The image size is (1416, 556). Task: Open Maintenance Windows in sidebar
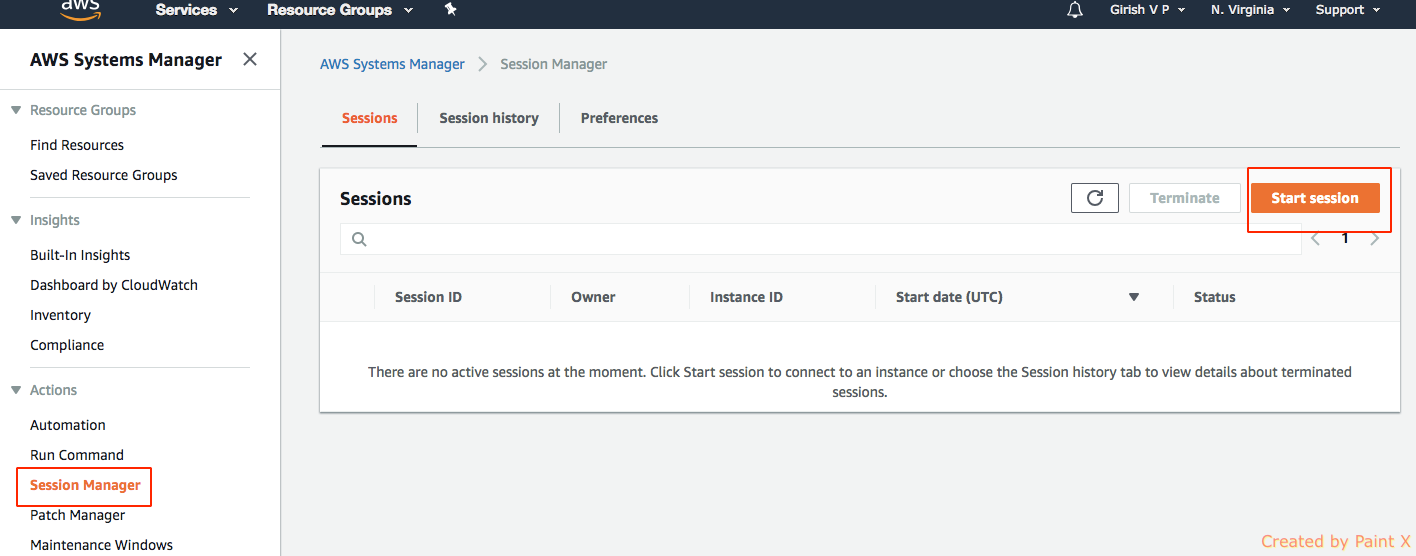click(102, 545)
